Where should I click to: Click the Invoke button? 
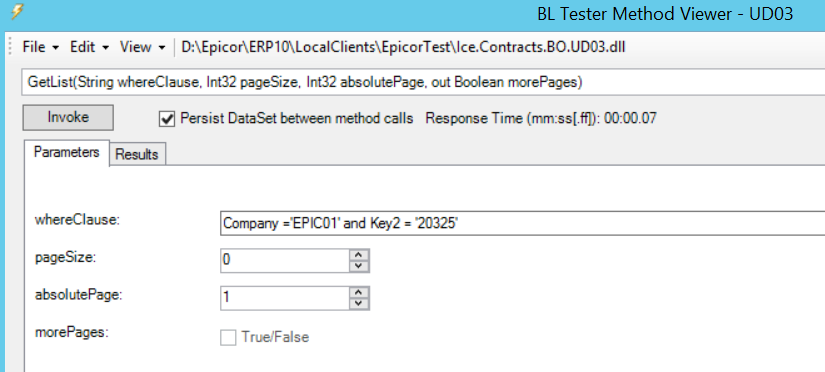pos(68,117)
